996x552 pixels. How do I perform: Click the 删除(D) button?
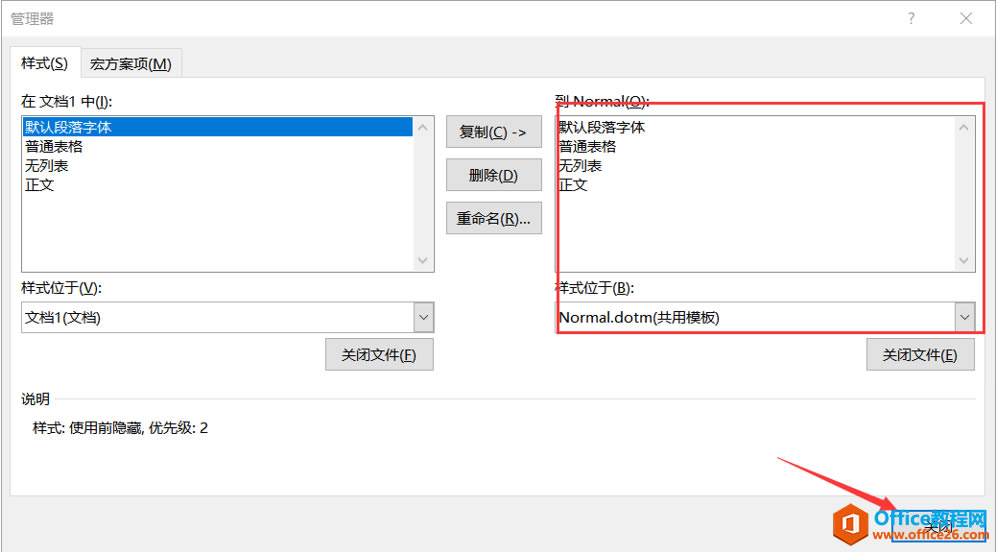[494, 175]
